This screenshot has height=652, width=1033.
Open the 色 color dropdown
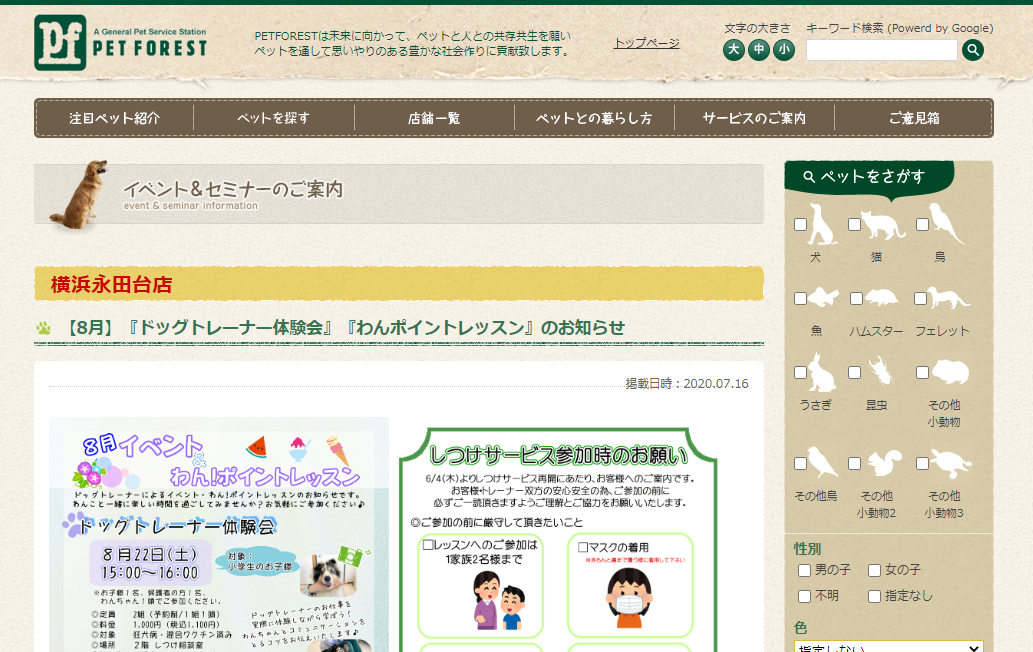tap(889, 646)
